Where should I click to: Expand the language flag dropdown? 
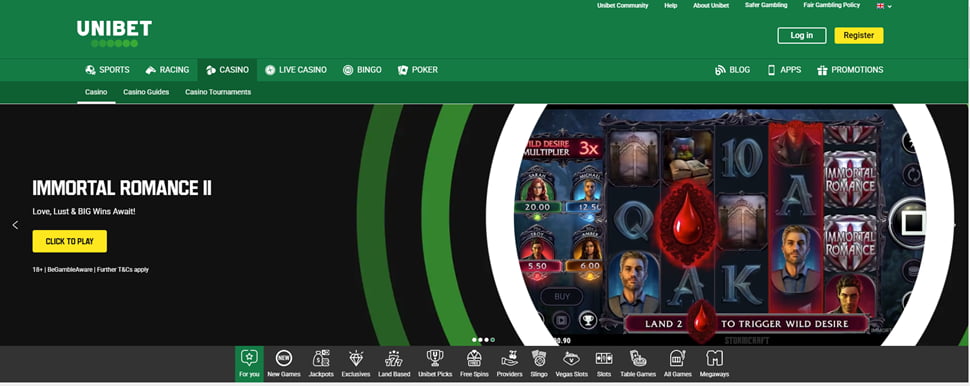pos(884,6)
